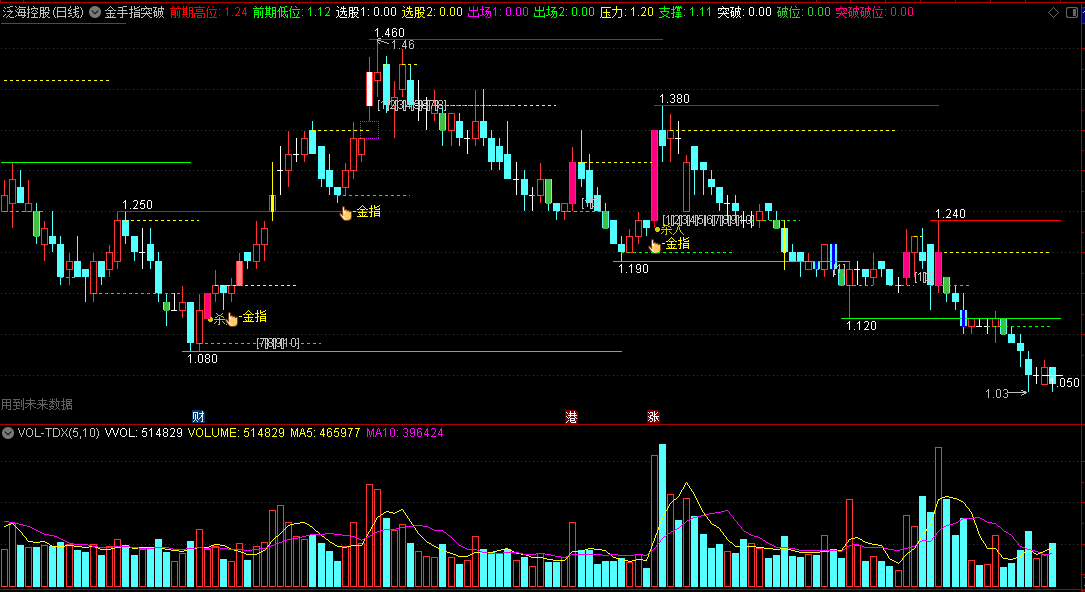Screen dimensions: 1085x592
Task: Click the 1.460 peak price label
Action: pos(390,33)
